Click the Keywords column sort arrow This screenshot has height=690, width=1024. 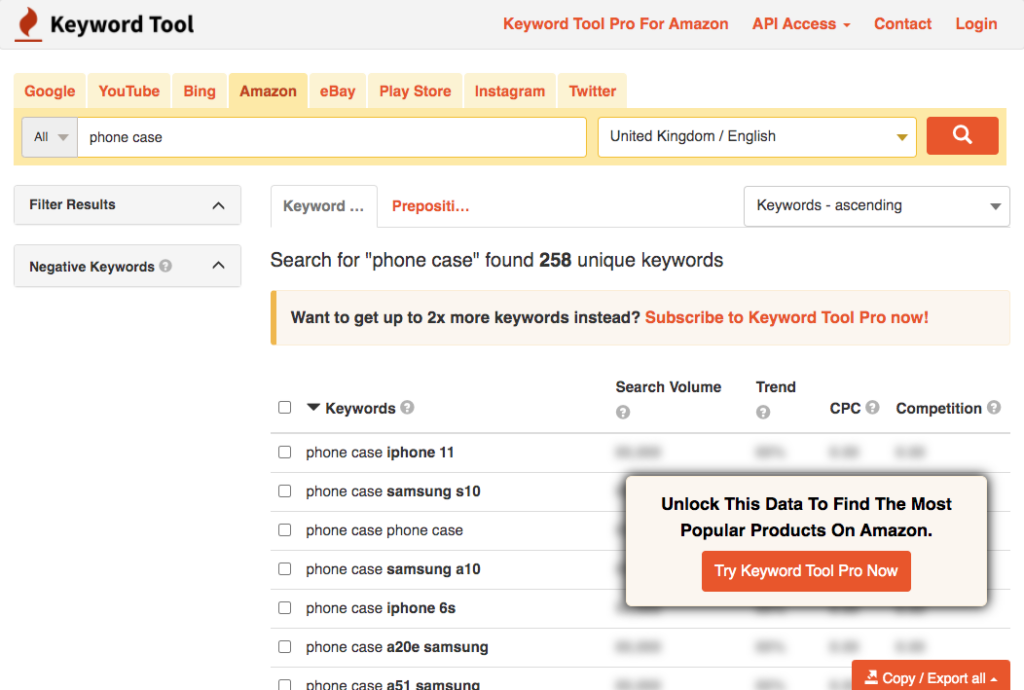pyautogui.click(x=313, y=407)
